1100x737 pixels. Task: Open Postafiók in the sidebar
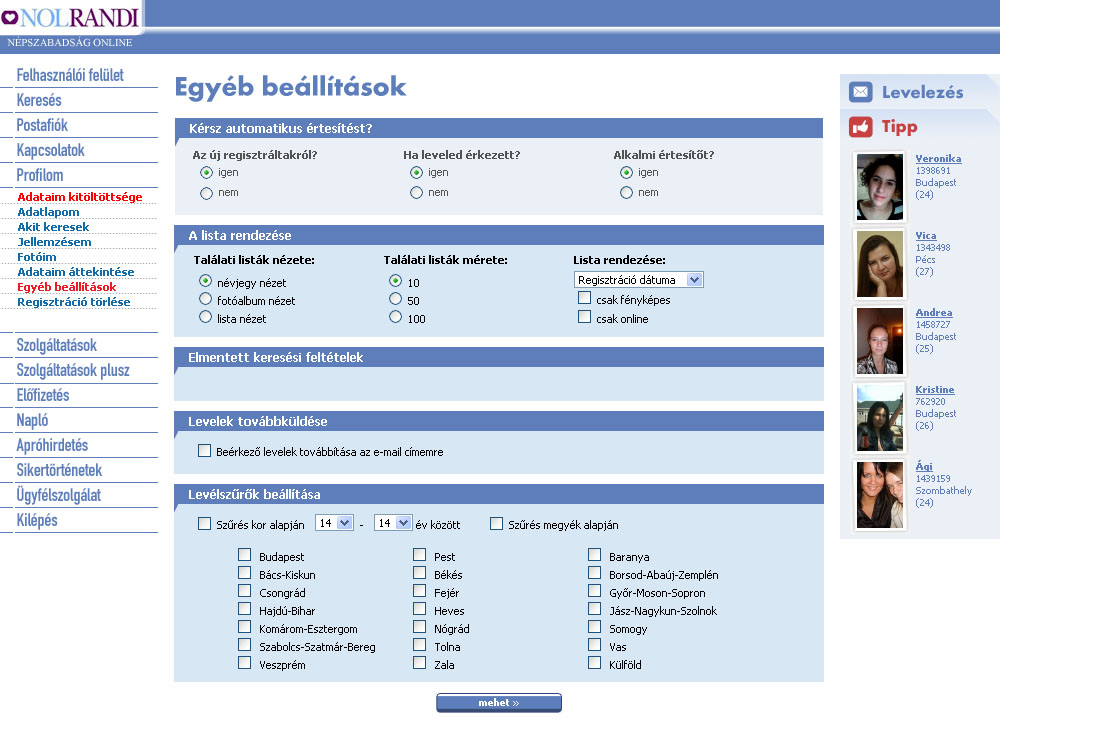(x=42, y=126)
